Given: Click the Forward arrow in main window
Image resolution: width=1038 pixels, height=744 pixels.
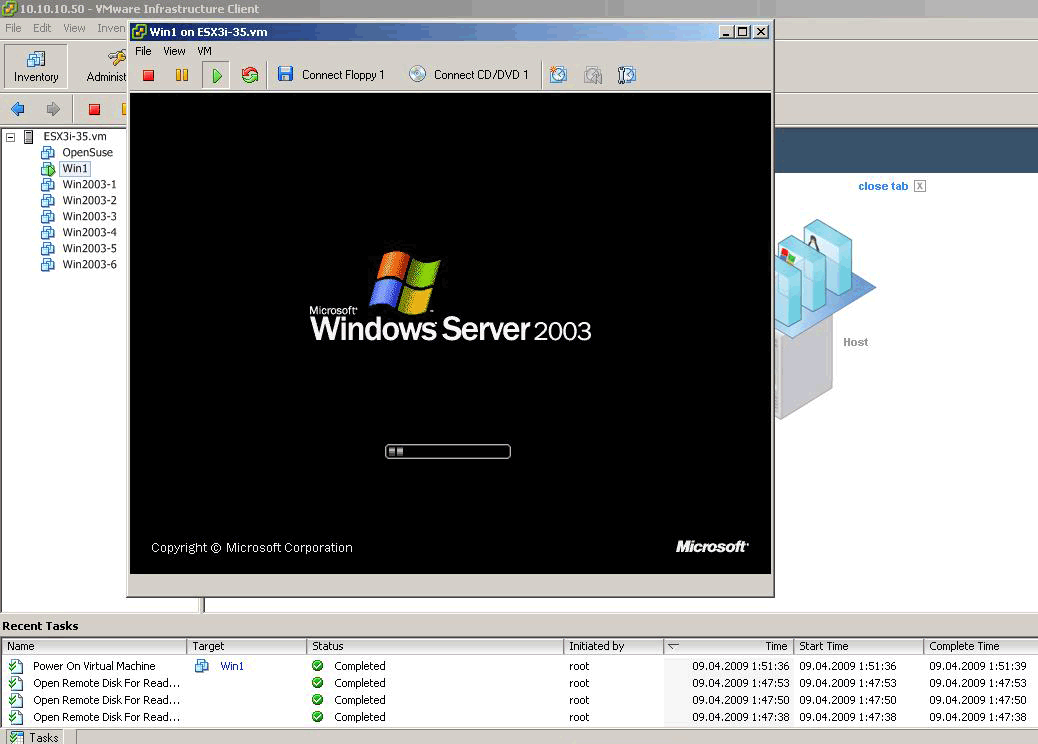Looking at the screenshot, I should (x=53, y=109).
